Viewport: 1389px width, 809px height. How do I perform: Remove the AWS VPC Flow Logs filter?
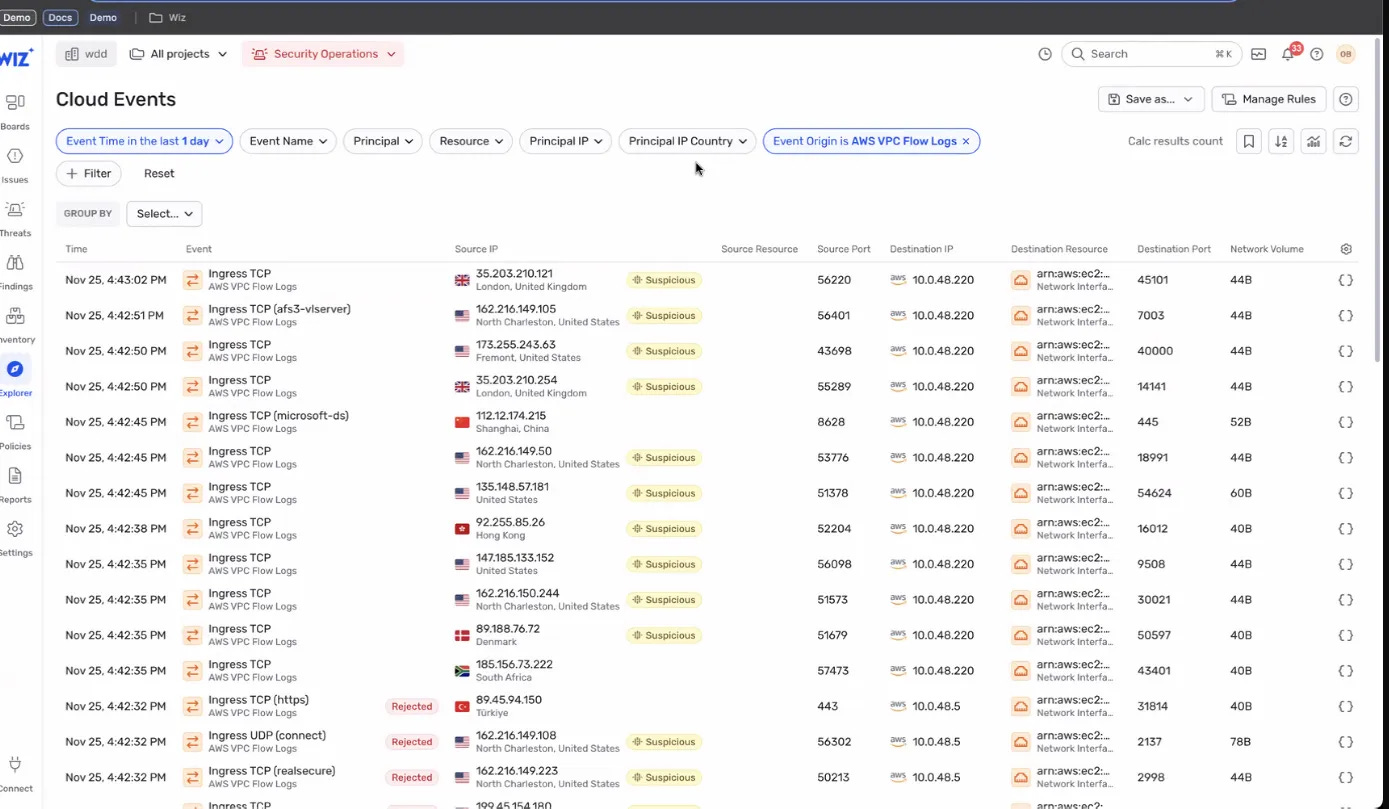(x=966, y=141)
